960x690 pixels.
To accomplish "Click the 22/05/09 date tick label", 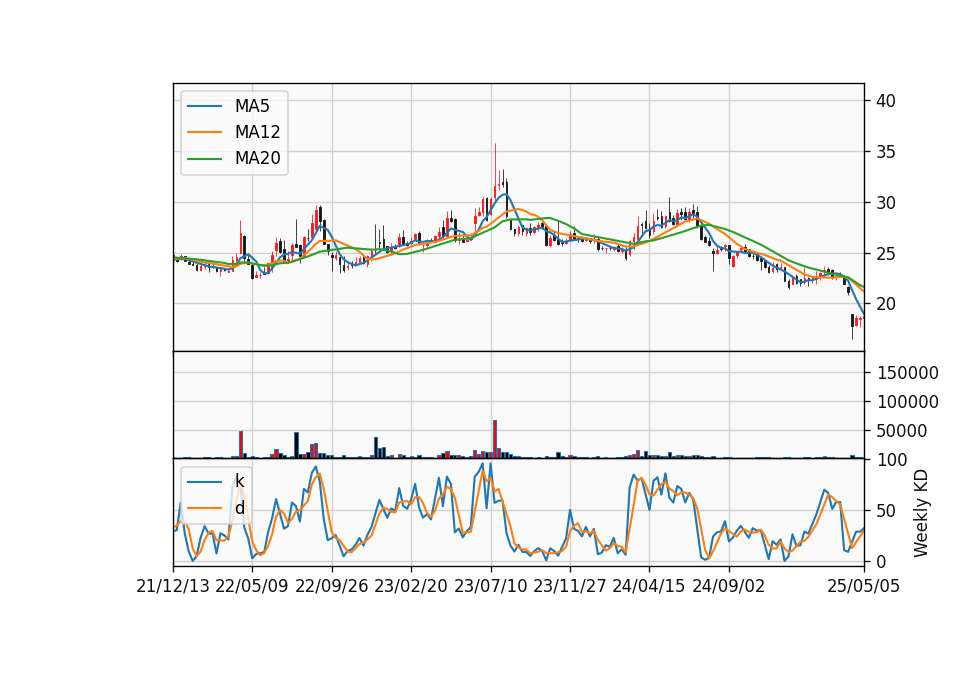I will click(252, 586).
